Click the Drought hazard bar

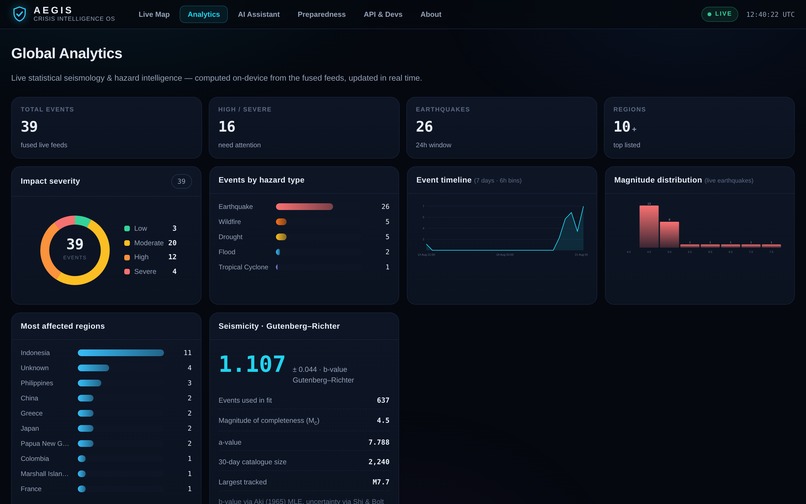click(281, 237)
